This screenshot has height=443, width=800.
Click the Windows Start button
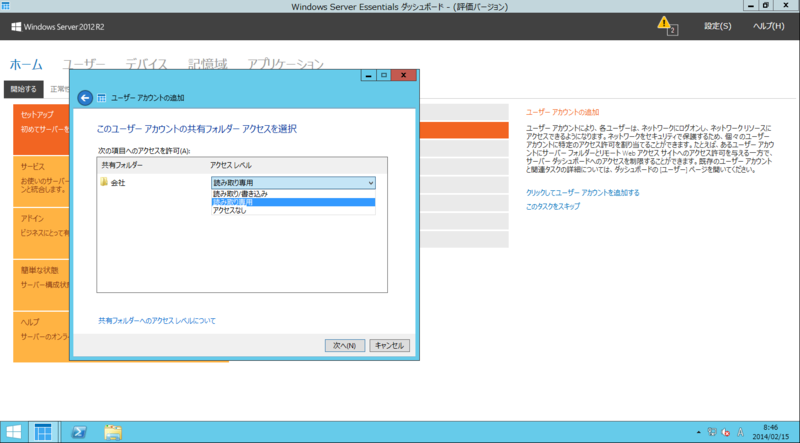coord(13,432)
